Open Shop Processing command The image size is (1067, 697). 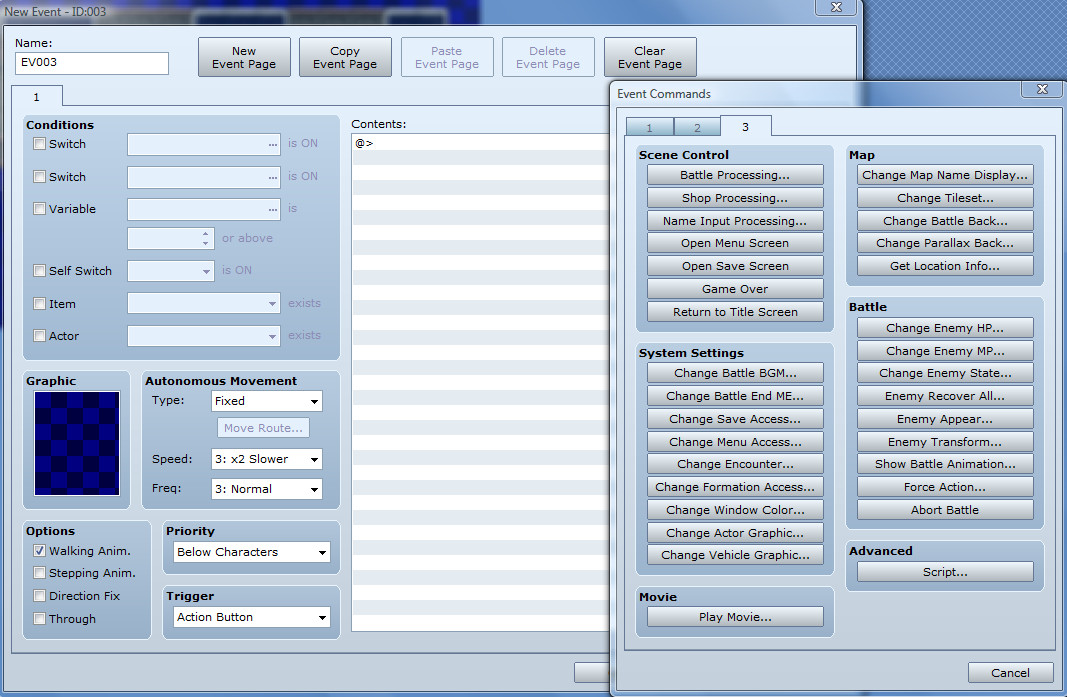coord(735,198)
